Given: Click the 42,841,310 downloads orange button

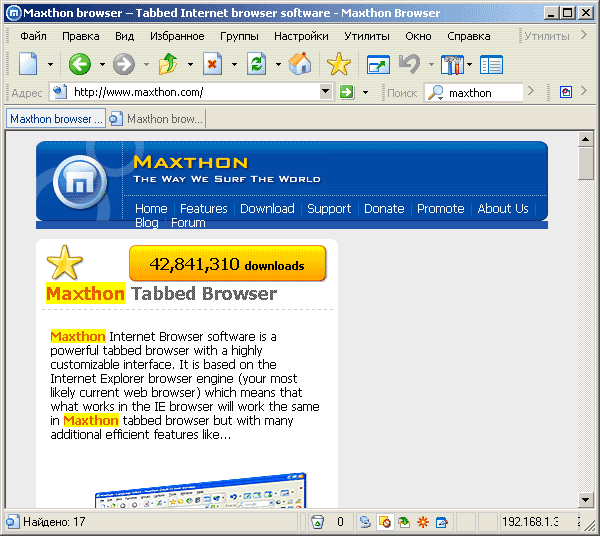Looking at the screenshot, I should pyautogui.click(x=228, y=263).
